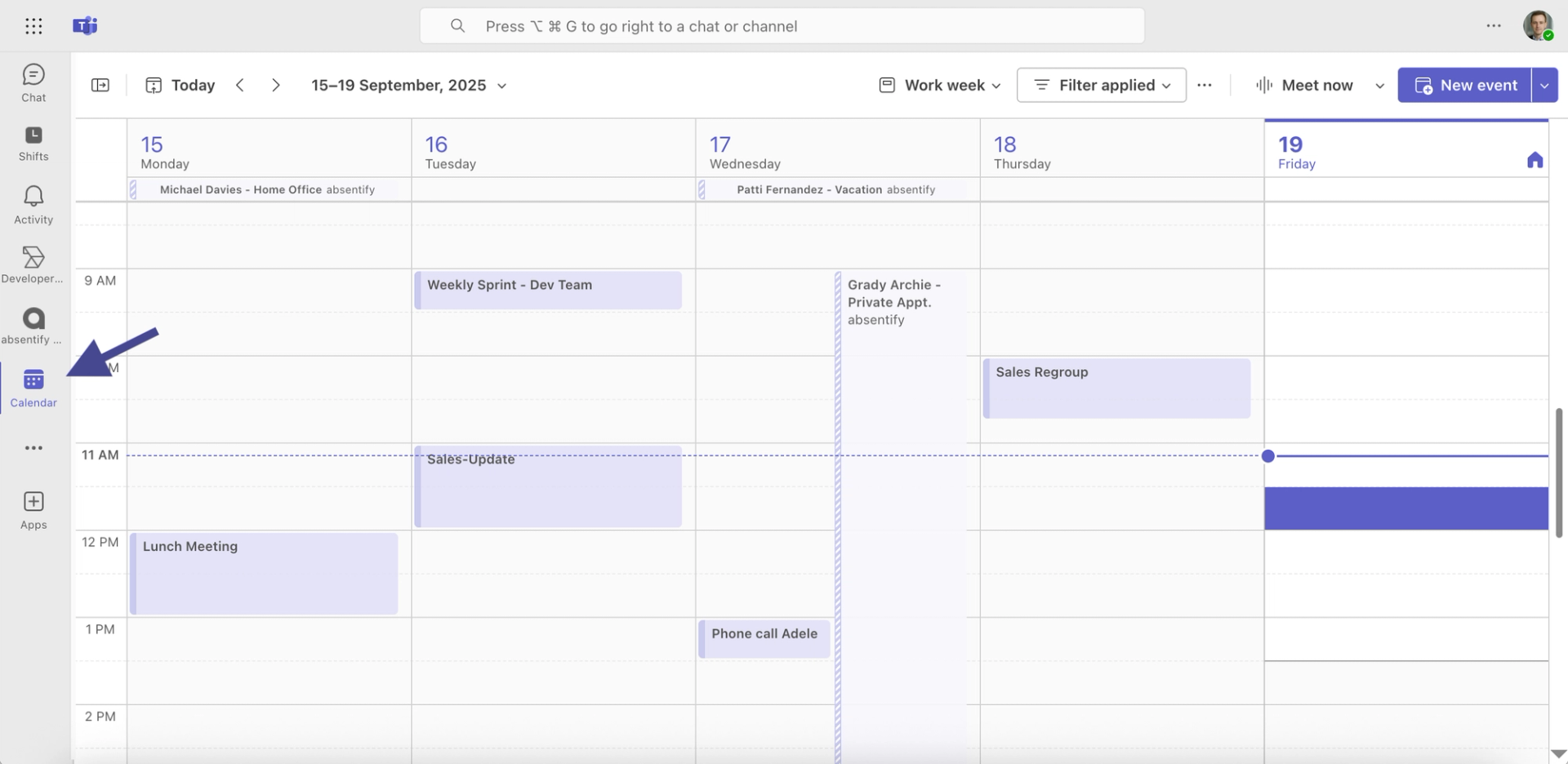
Task: Open Chat in the sidebar
Action: [x=33, y=83]
